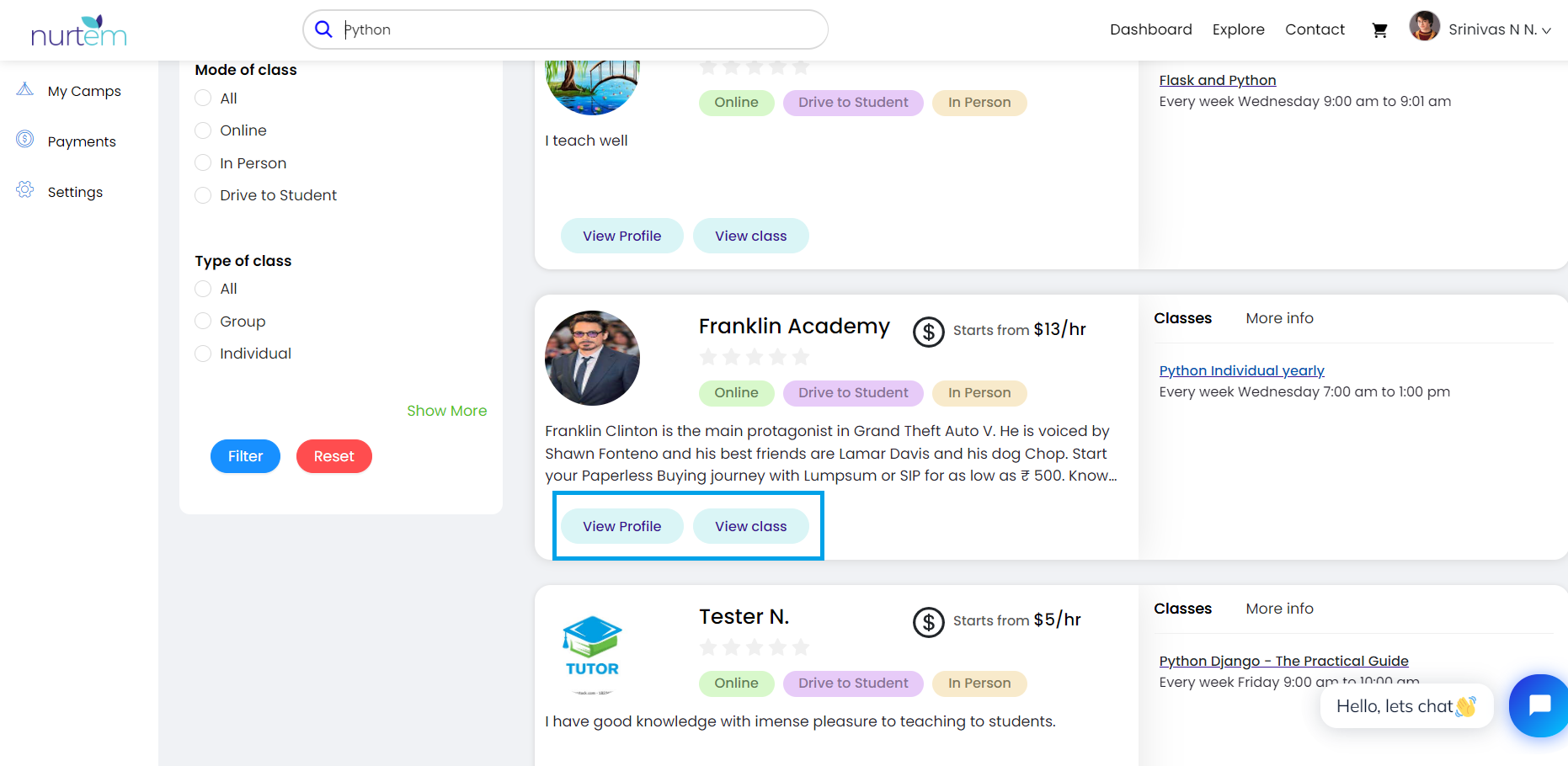Screen dimensions: 1568x766
Task: Expand Srinivas N N. user dropdown
Action: click(1499, 29)
